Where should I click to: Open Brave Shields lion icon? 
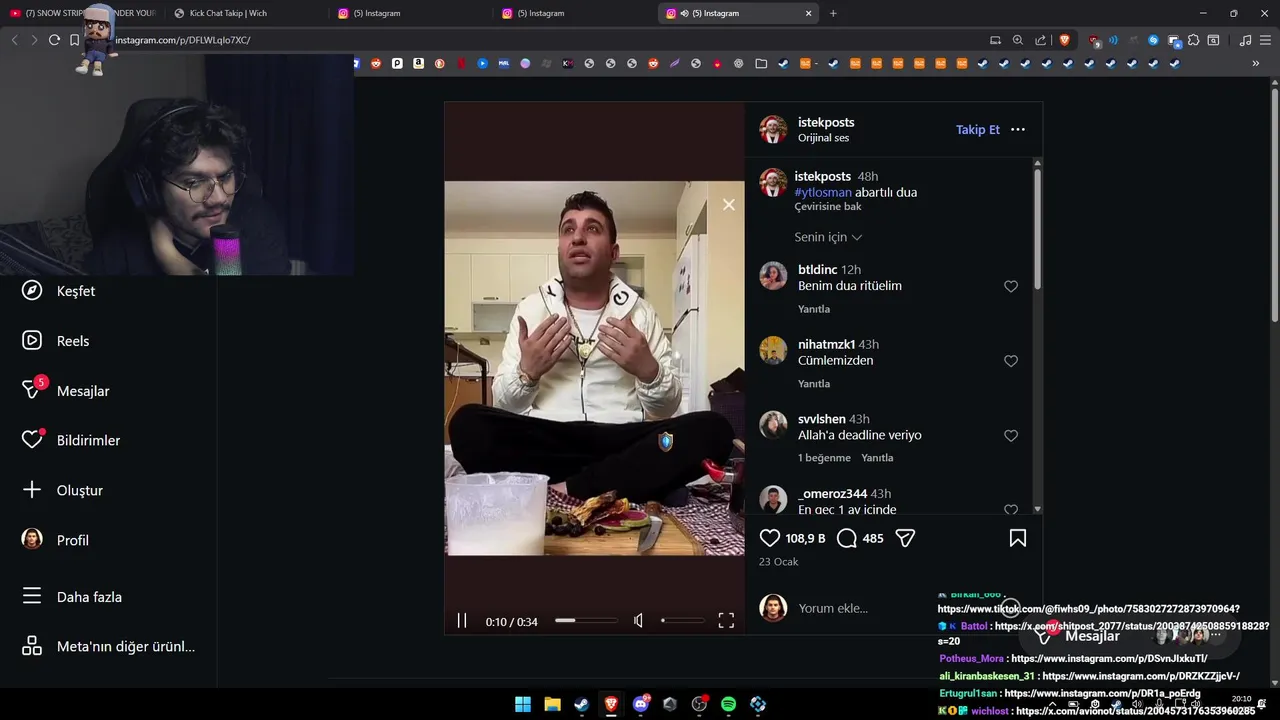[1064, 40]
